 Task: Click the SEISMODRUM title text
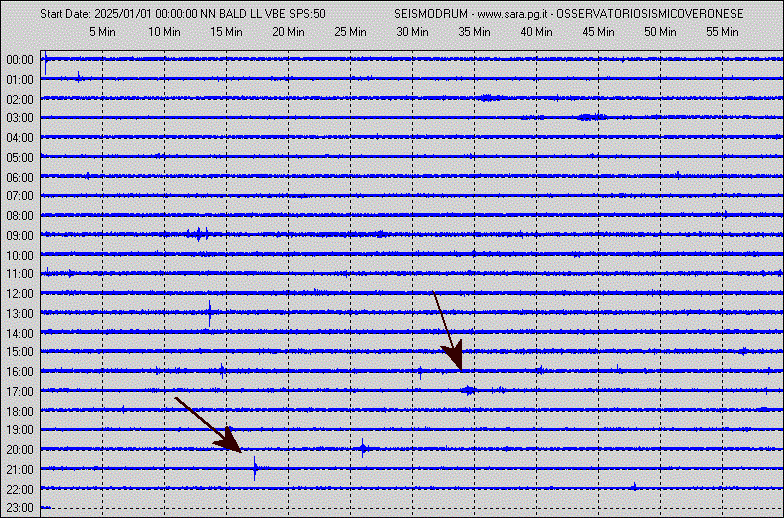pos(431,14)
